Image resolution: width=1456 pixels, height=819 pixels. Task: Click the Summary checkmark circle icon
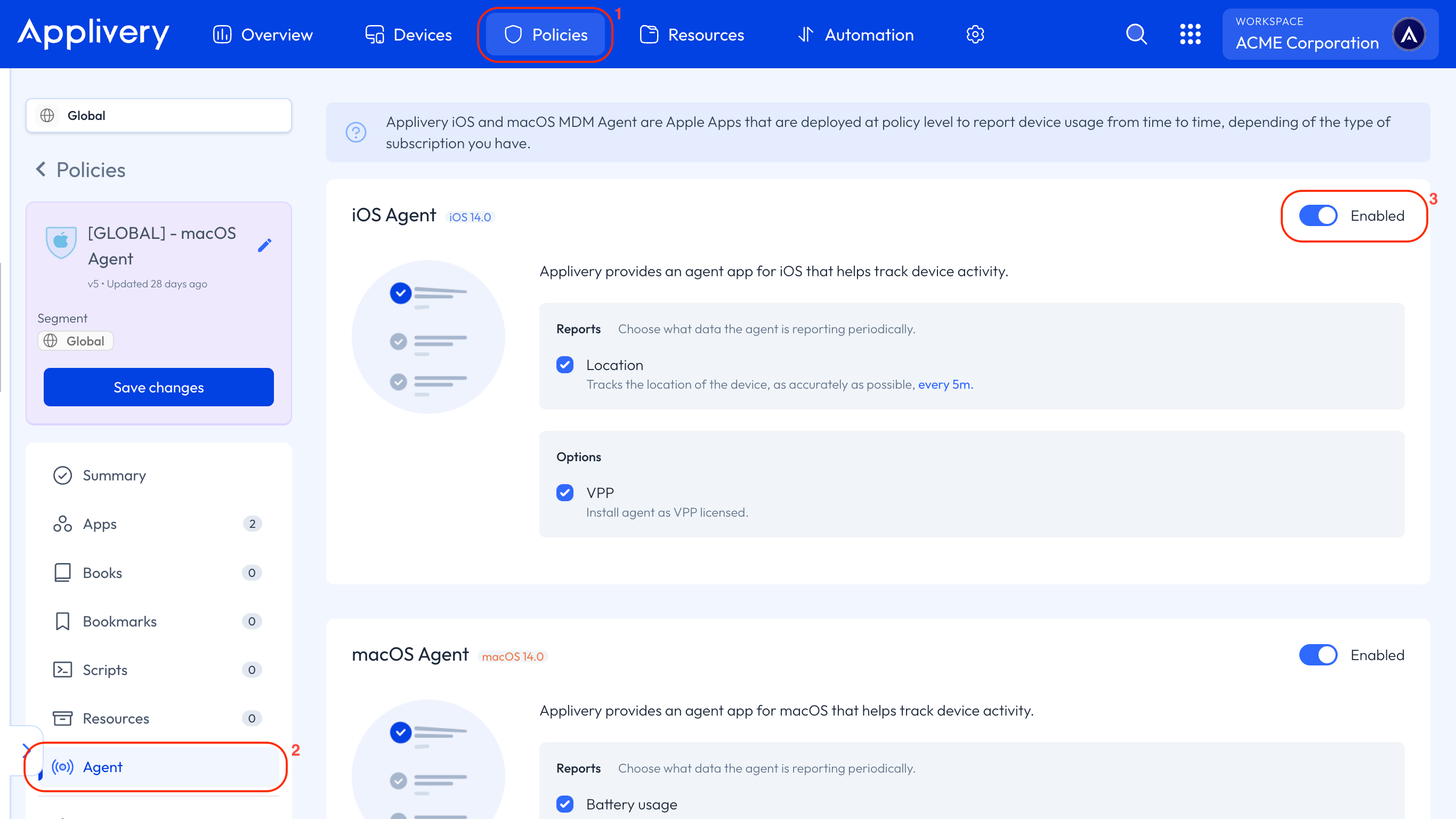62,476
